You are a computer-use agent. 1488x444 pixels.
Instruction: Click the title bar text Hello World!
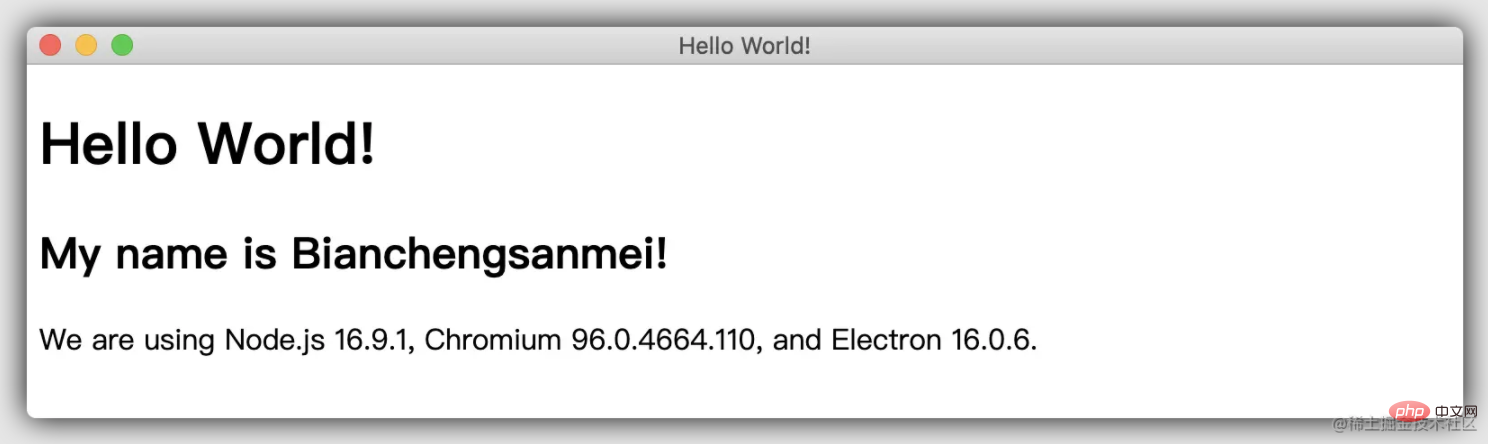coord(744,46)
